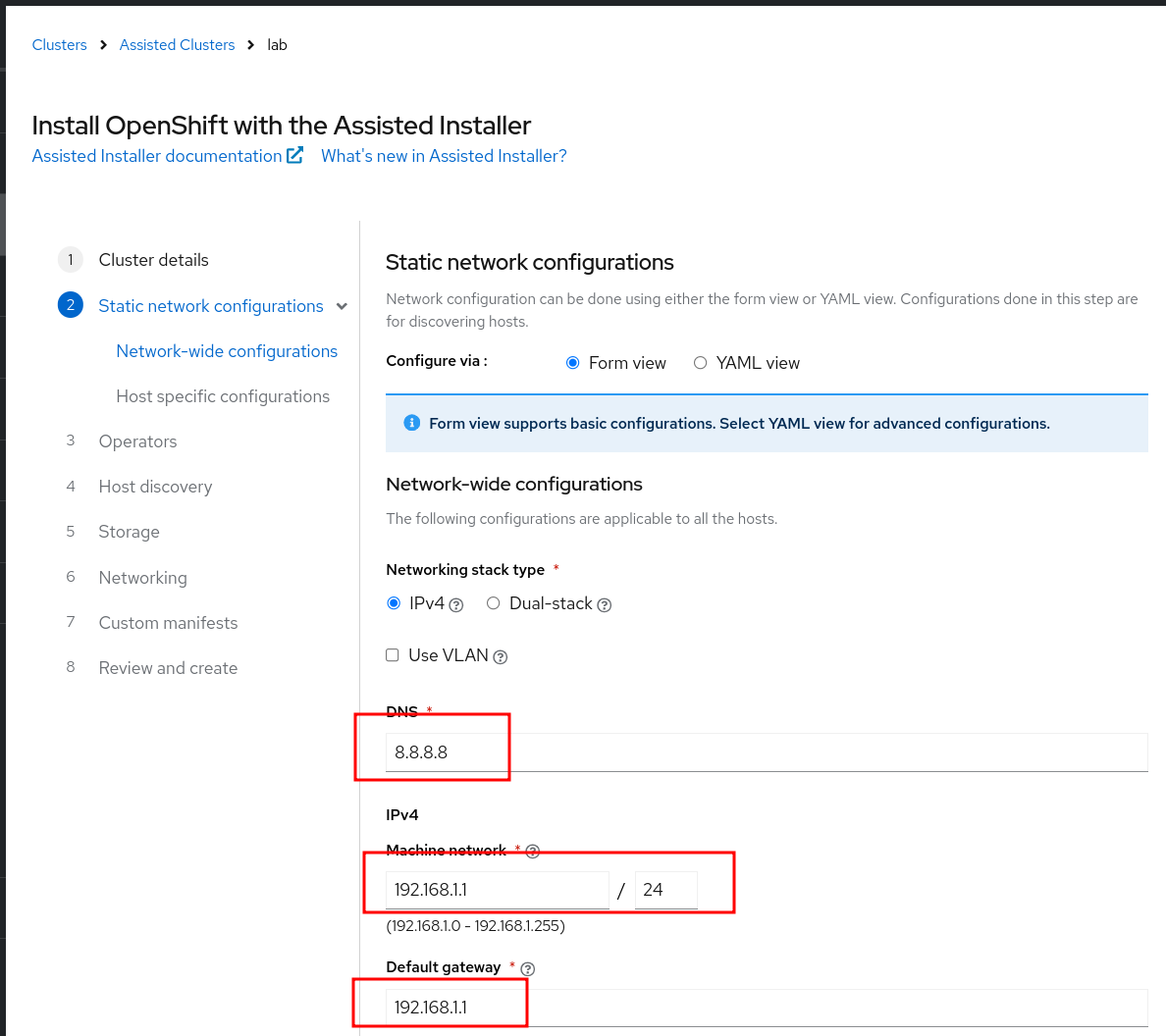
Task: Click the DNS input field
Action: click(767, 752)
